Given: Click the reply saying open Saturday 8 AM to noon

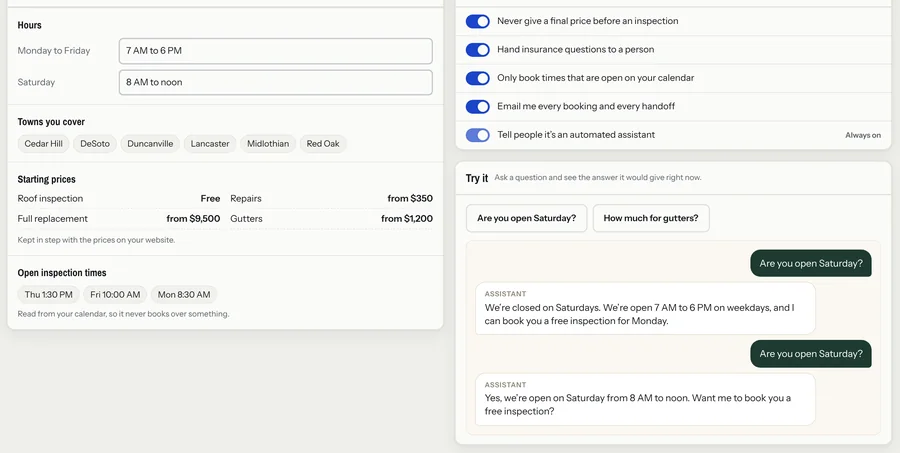Looking at the screenshot, I should point(645,400).
